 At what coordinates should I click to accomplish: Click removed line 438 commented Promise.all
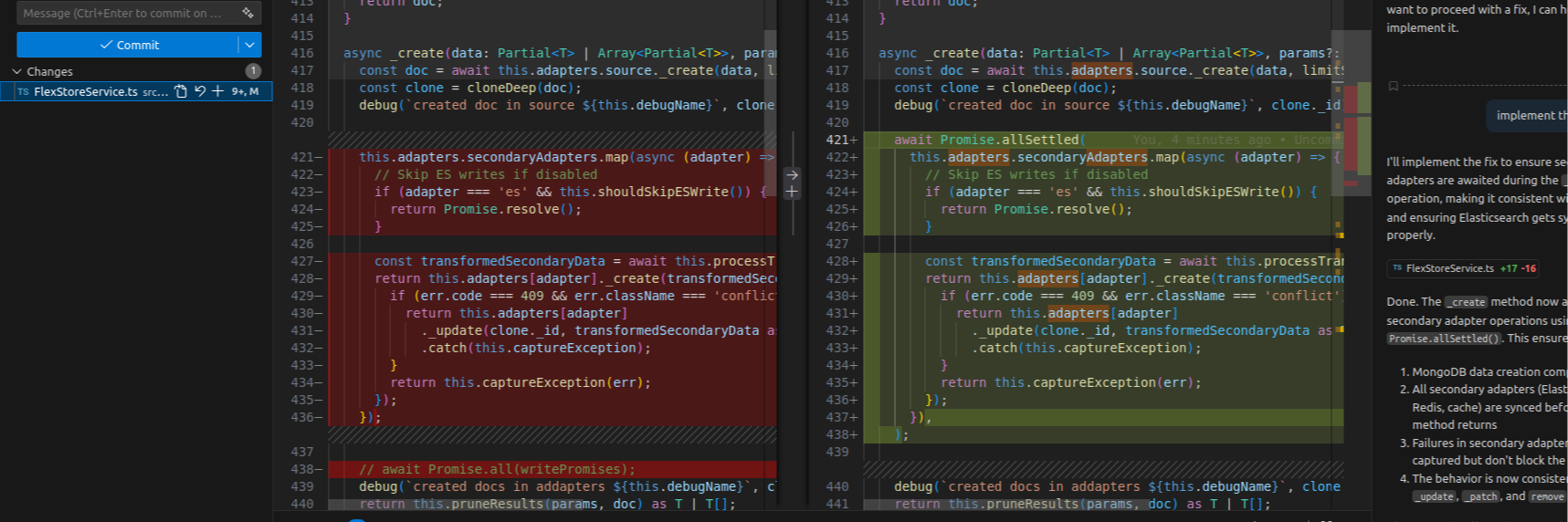pyautogui.click(x=498, y=469)
